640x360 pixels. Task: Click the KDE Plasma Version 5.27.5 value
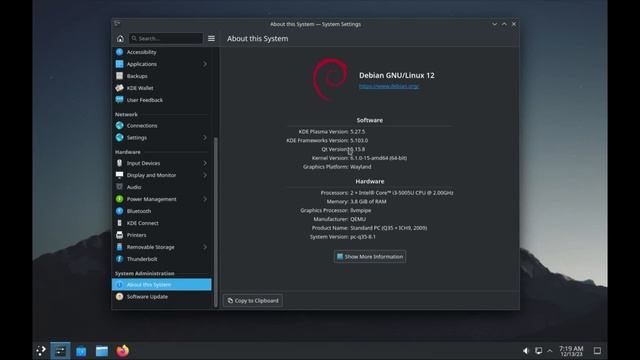[358, 131]
